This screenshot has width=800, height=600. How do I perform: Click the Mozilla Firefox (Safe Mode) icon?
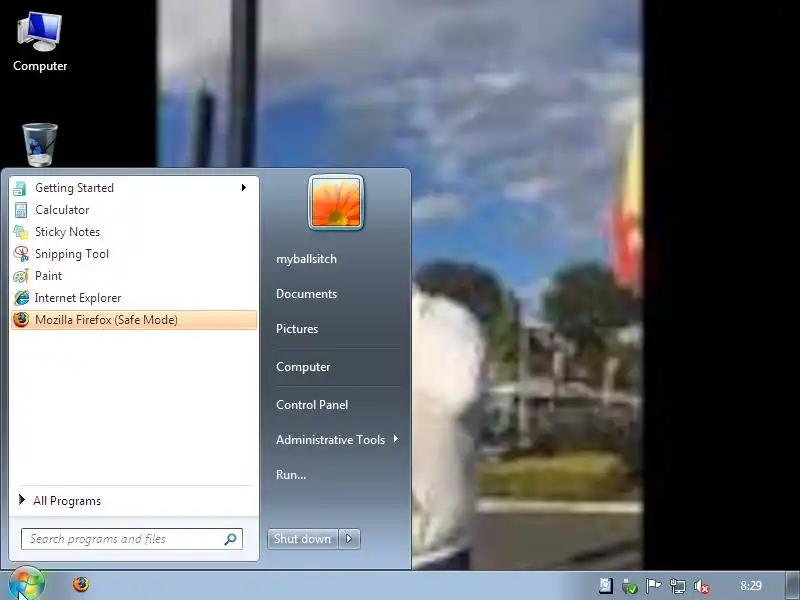[x=21, y=320]
